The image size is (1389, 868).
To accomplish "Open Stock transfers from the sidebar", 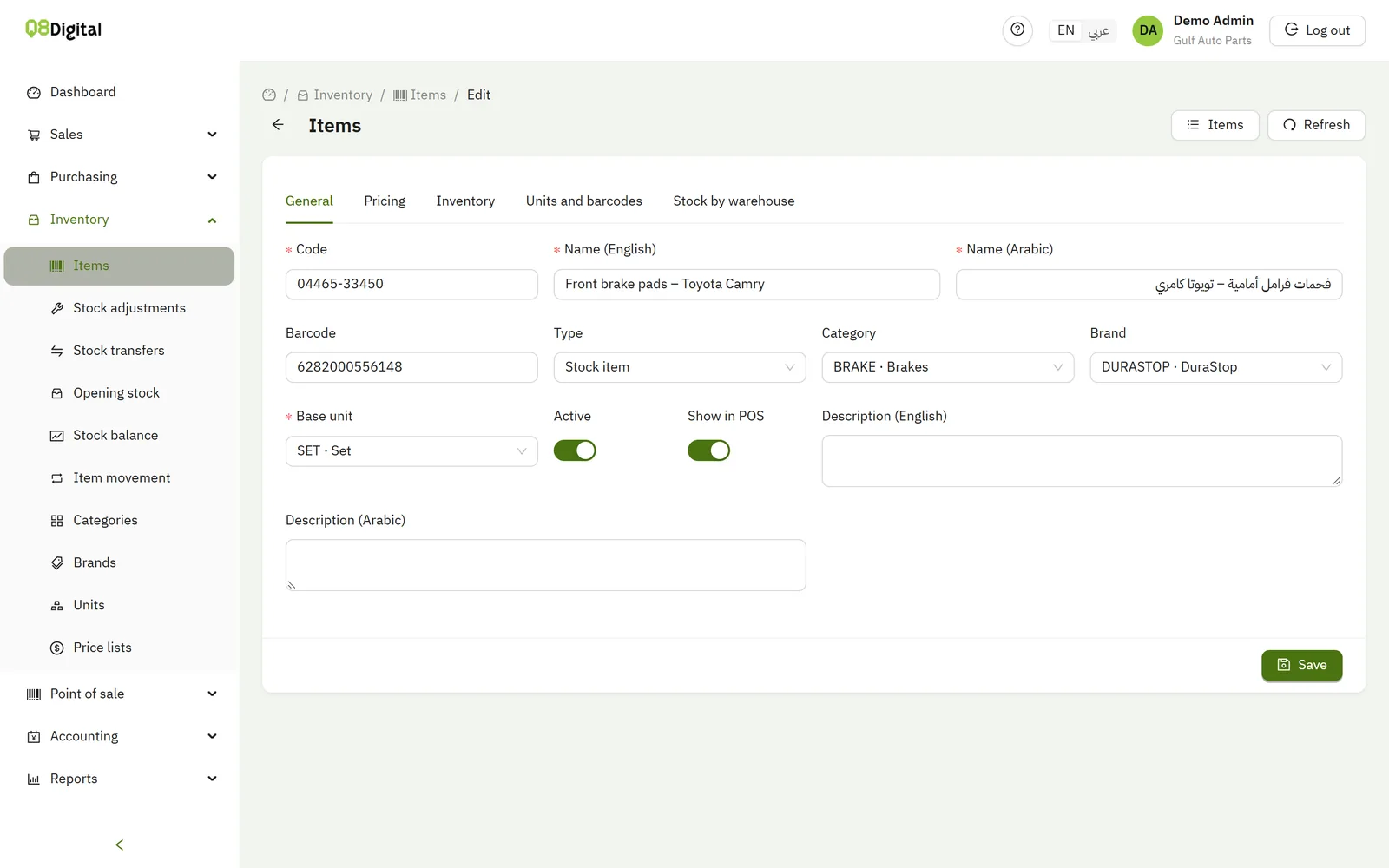I will pos(119,351).
